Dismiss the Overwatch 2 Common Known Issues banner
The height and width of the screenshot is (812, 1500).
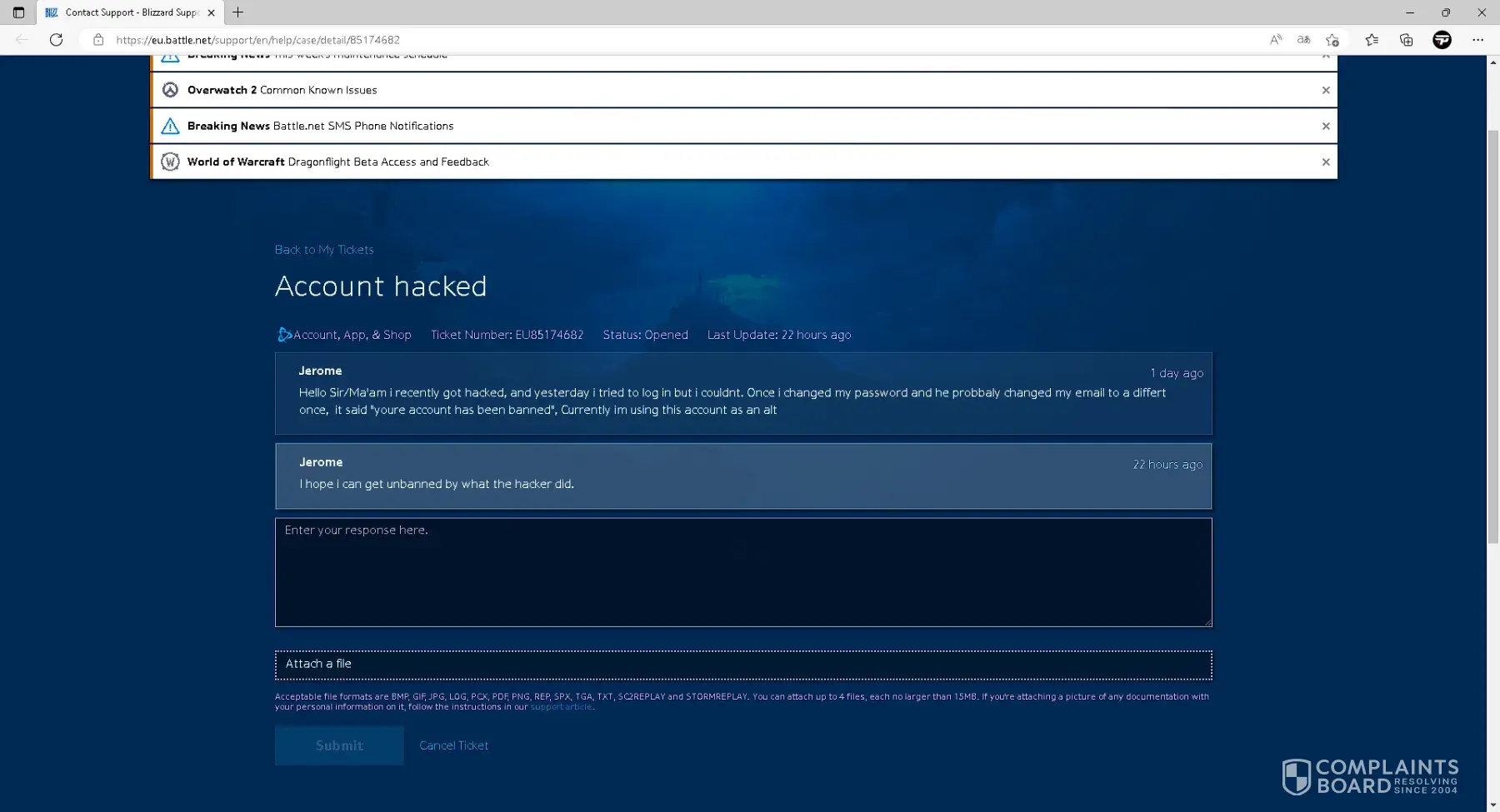1326,90
